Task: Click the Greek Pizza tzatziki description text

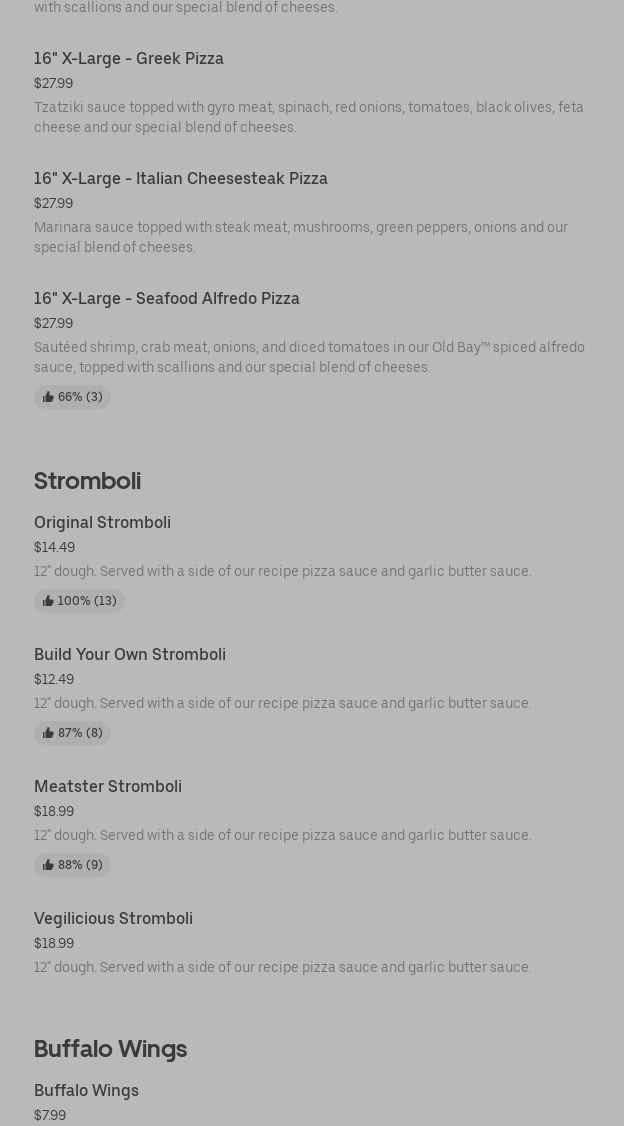Action: [308, 117]
